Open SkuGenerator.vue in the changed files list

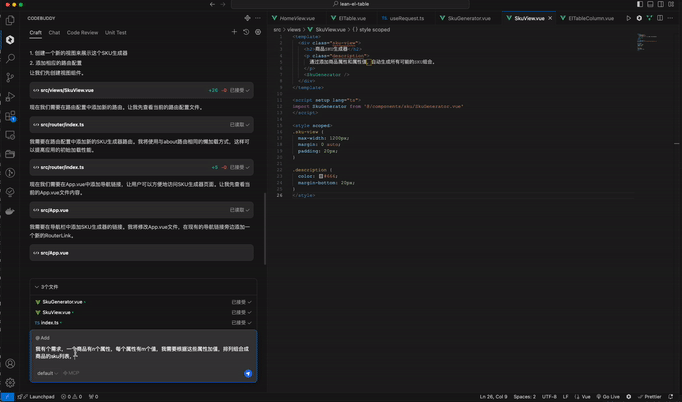coord(62,302)
